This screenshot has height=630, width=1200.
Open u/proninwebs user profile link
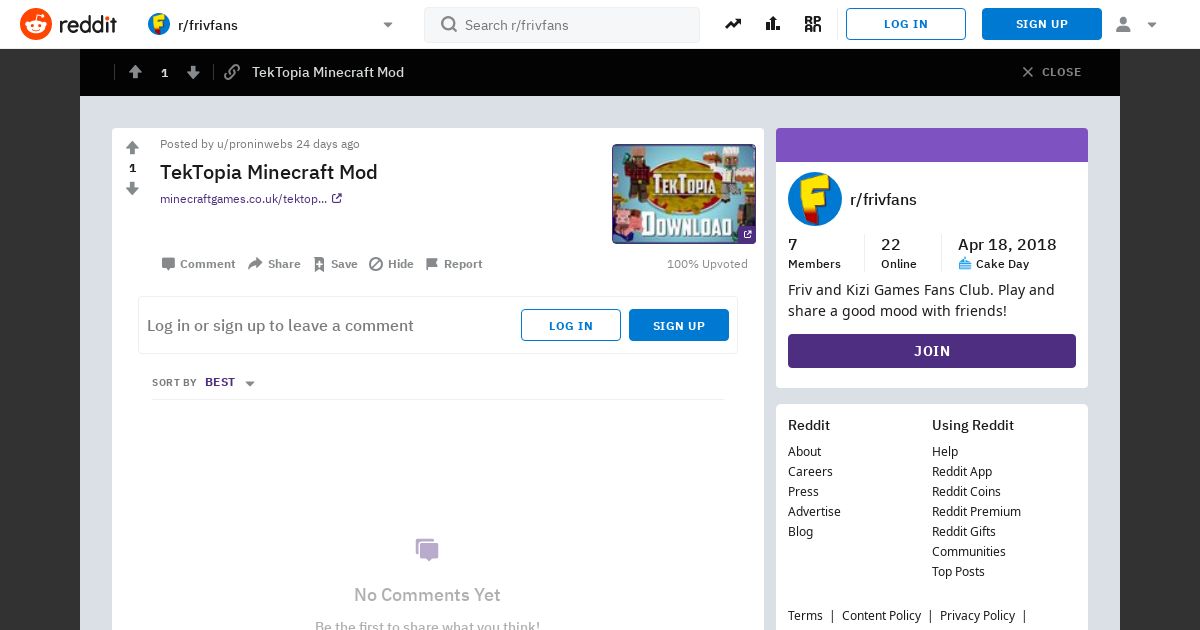pyautogui.click(x=254, y=144)
